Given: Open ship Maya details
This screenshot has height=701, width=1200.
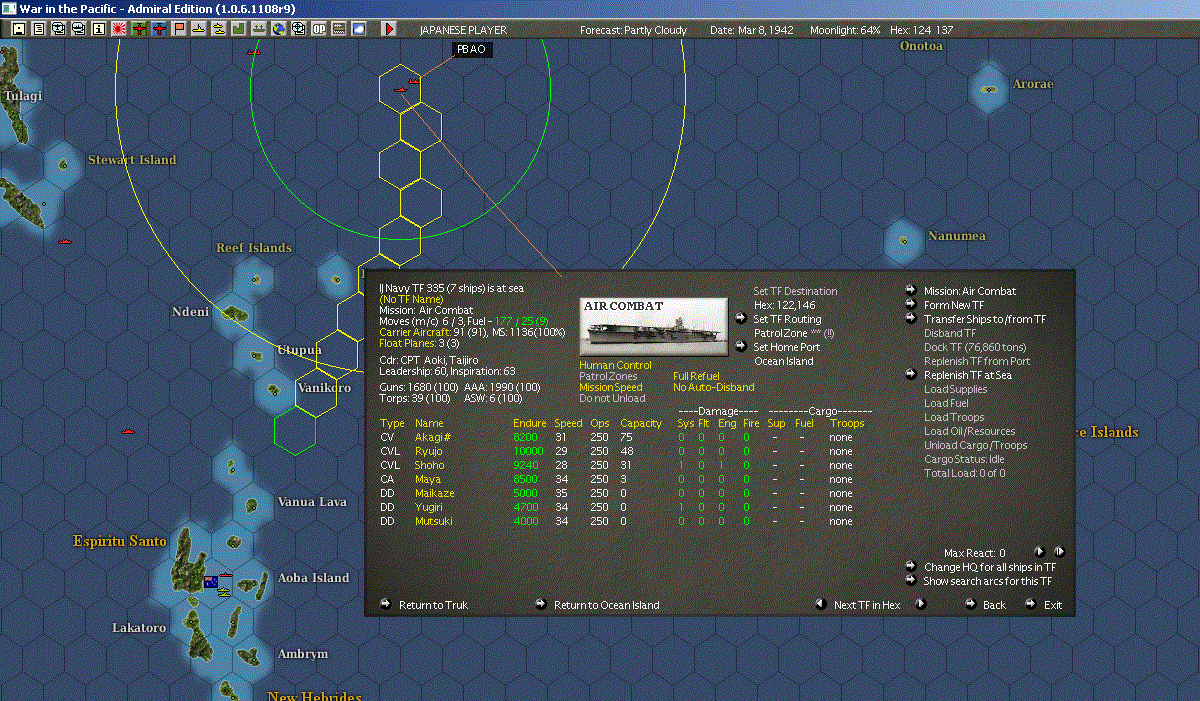Looking at the screenshot, I should pos(428,479).
